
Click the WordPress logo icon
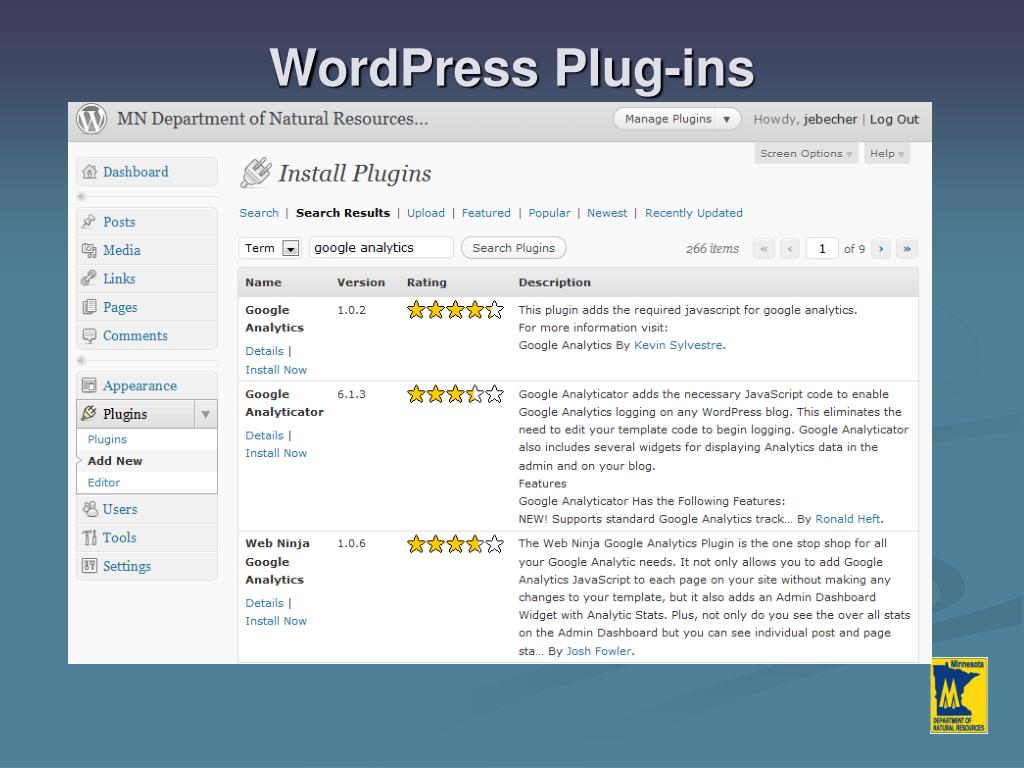pos(91,120)
